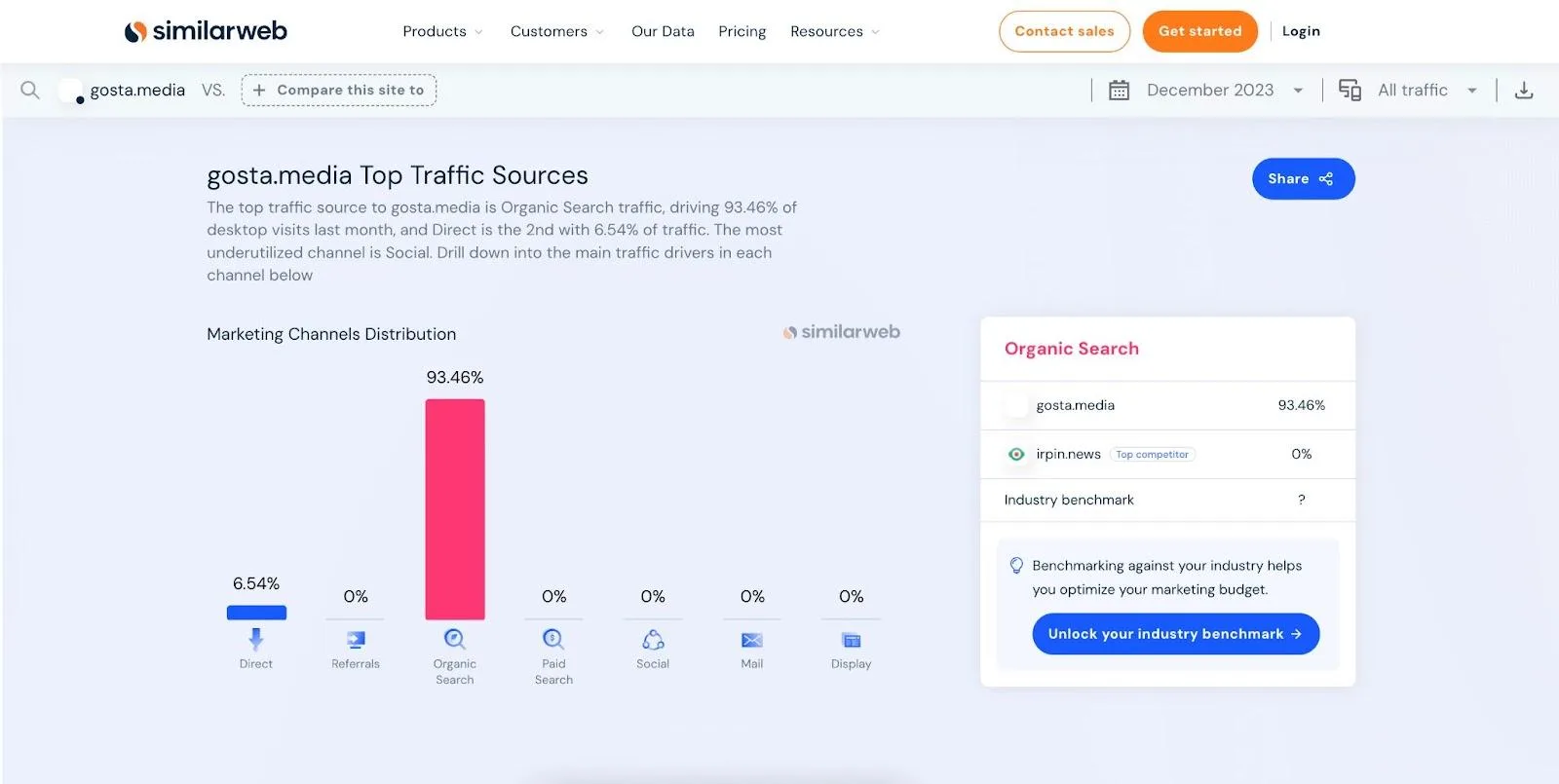Click the Display channel icon
The image size is (1559, 784).
click(852, 640)
